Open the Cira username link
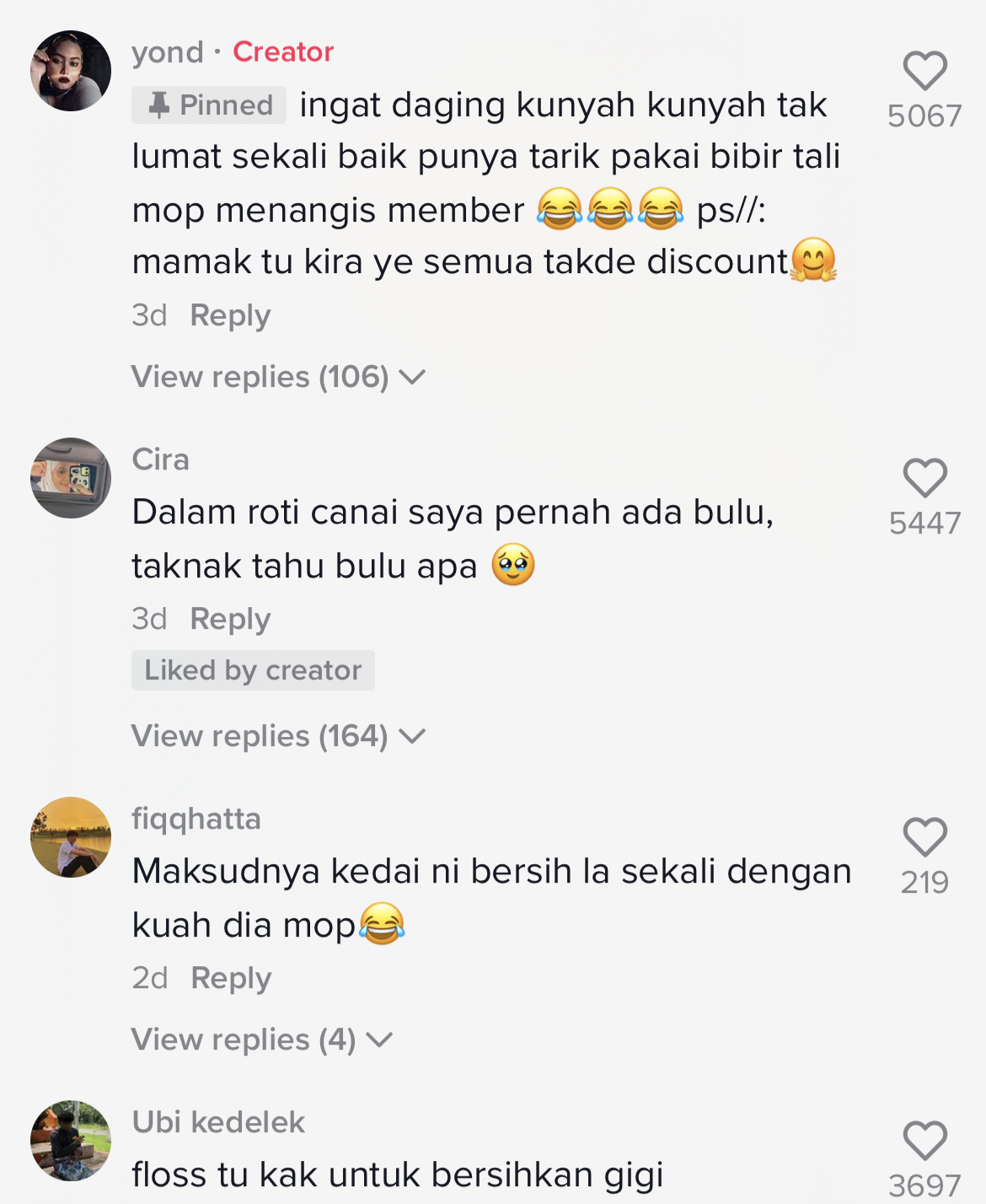The image size is (986, 1204). [x=161, y=460]
